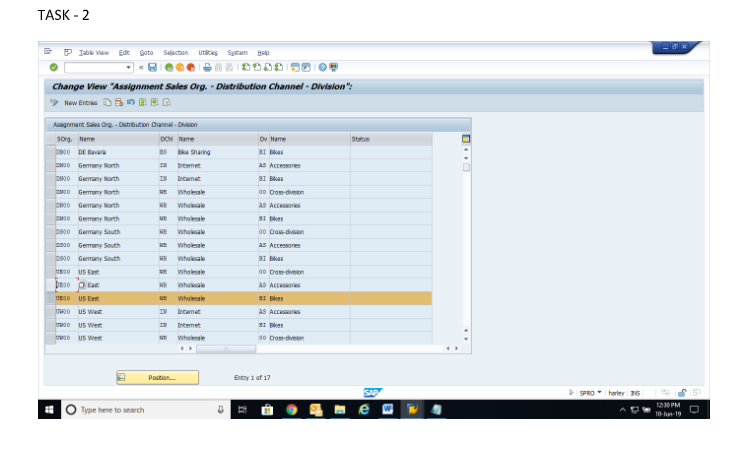
Task: Go to Previous Page icon
Action: [257, 68]
